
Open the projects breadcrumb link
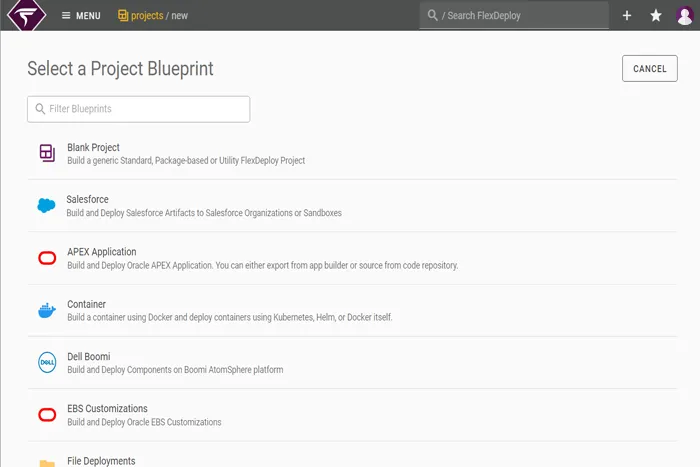click(x=147, y=16)
